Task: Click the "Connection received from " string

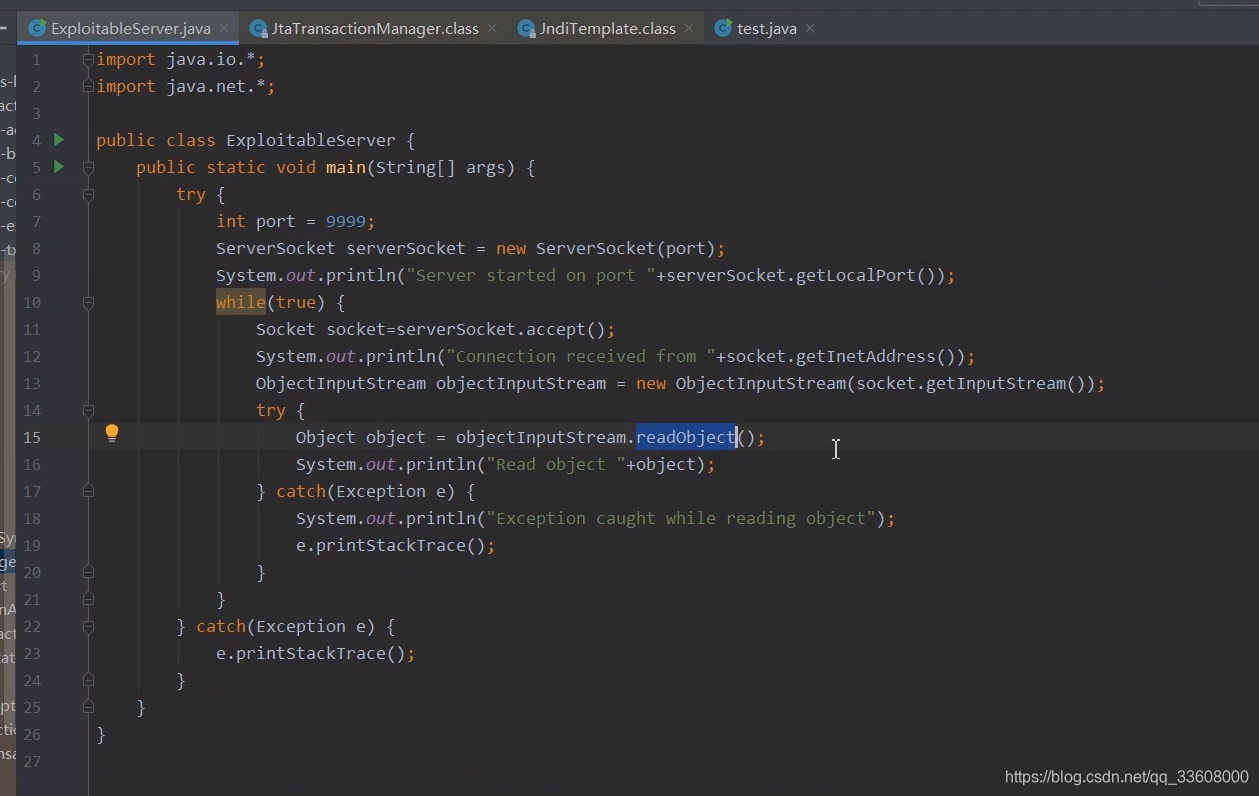Action: (x=581, y=356)
